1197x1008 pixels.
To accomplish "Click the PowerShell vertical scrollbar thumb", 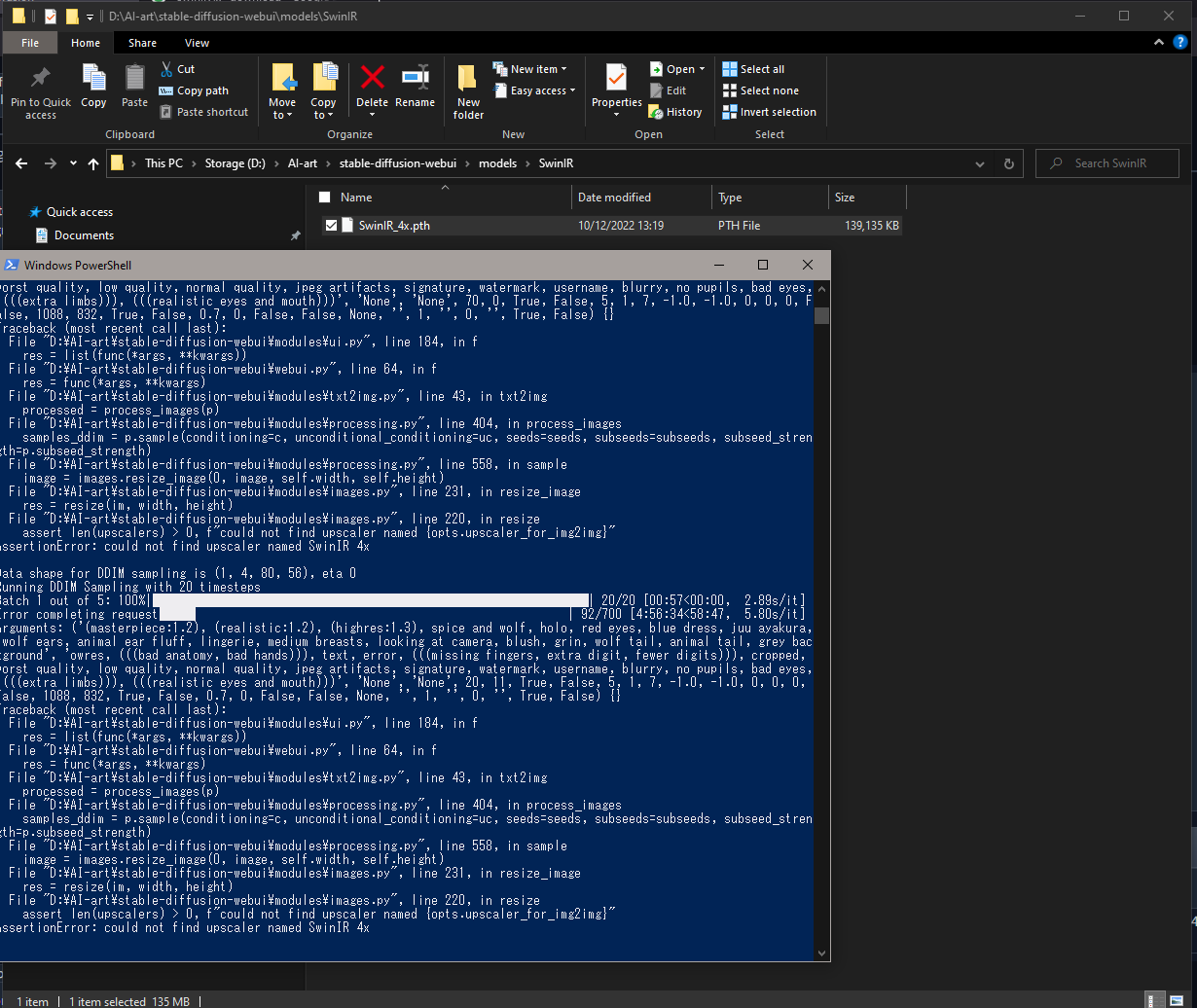I will coord(822,315).
